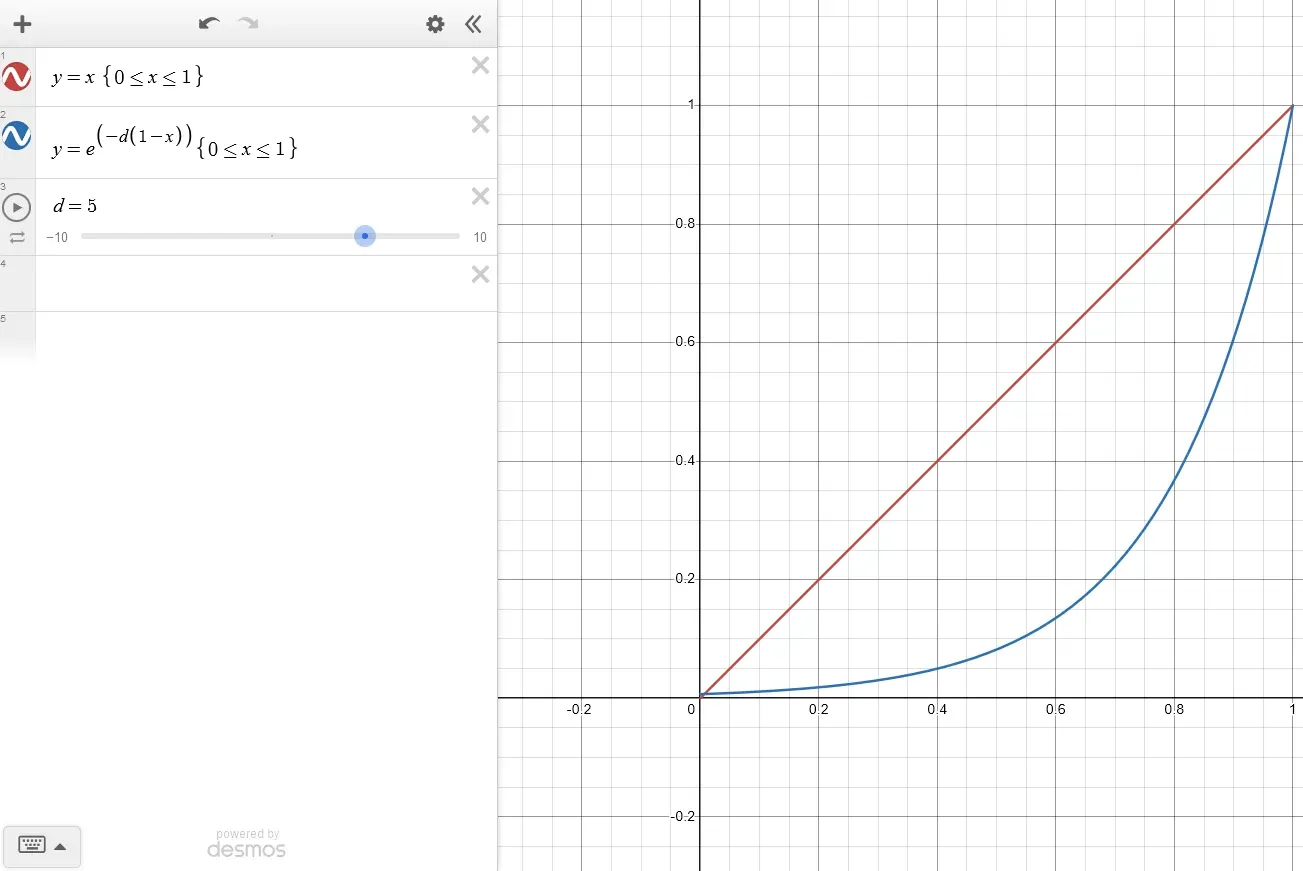The width and height of the screenshot is (1303, 871).
Task: Delete the exponential expression row
Action: [x=480, y=125]
